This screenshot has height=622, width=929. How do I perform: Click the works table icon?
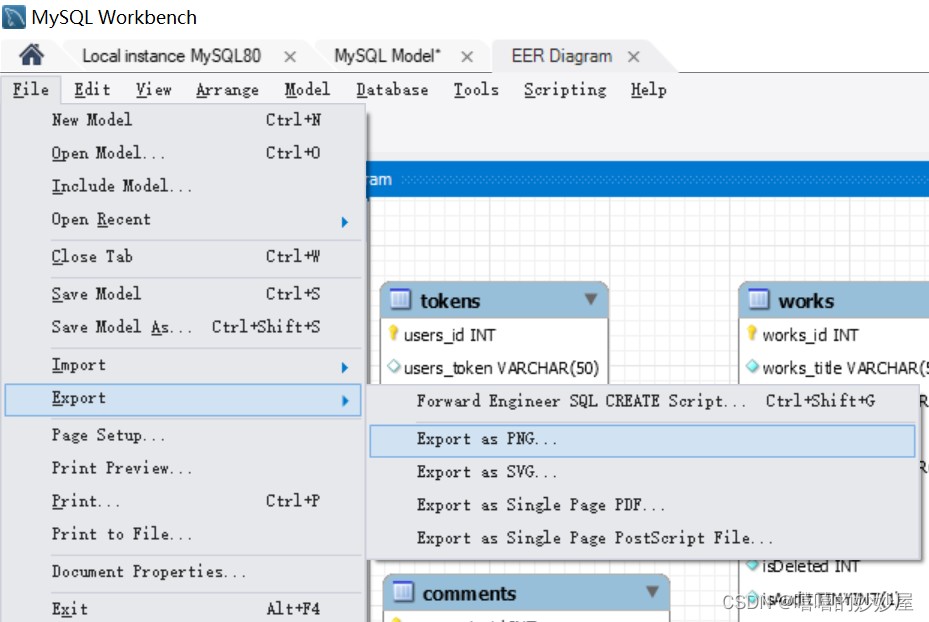(x=759, y=300)
